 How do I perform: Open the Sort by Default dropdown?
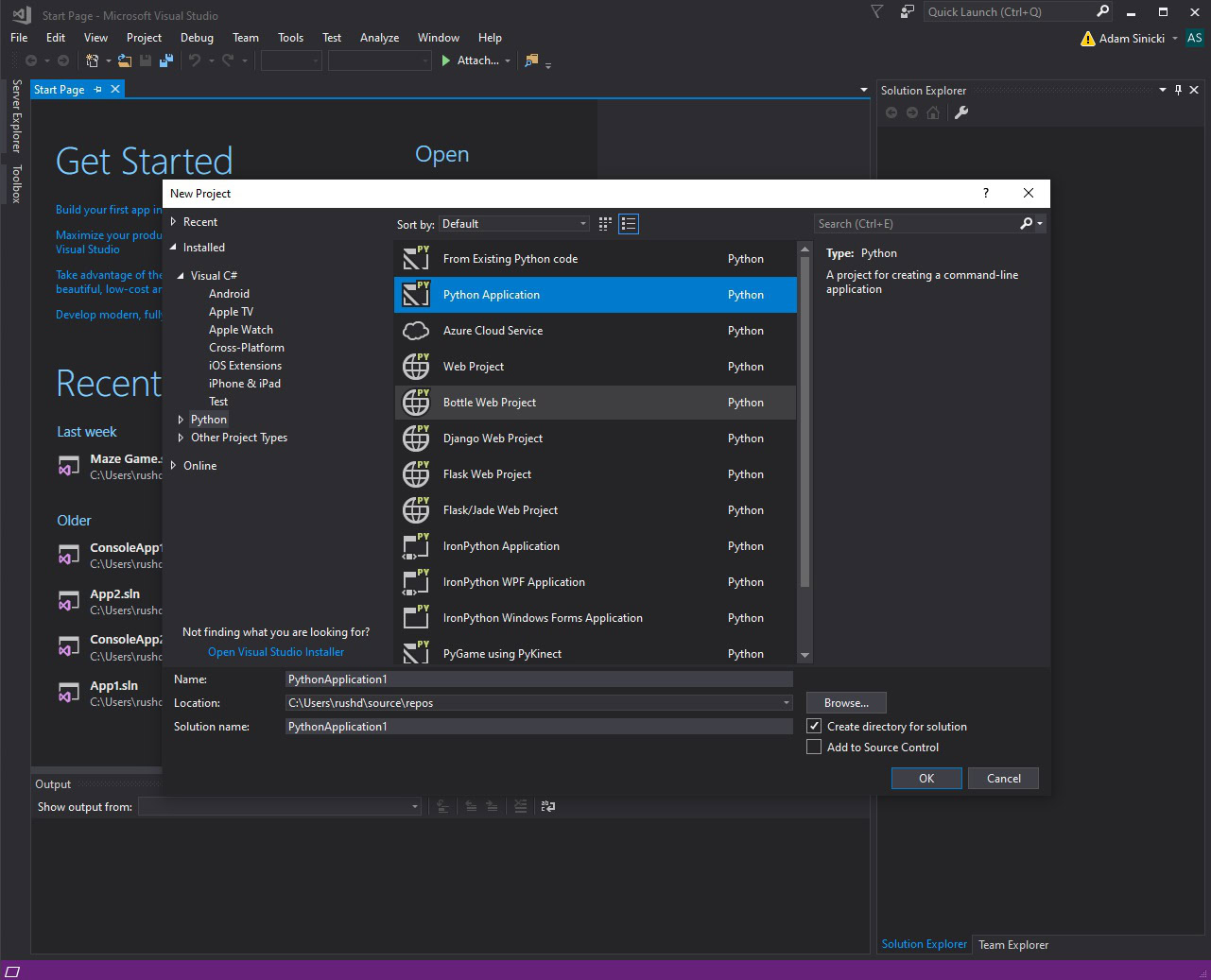click(x=582, y=223)
